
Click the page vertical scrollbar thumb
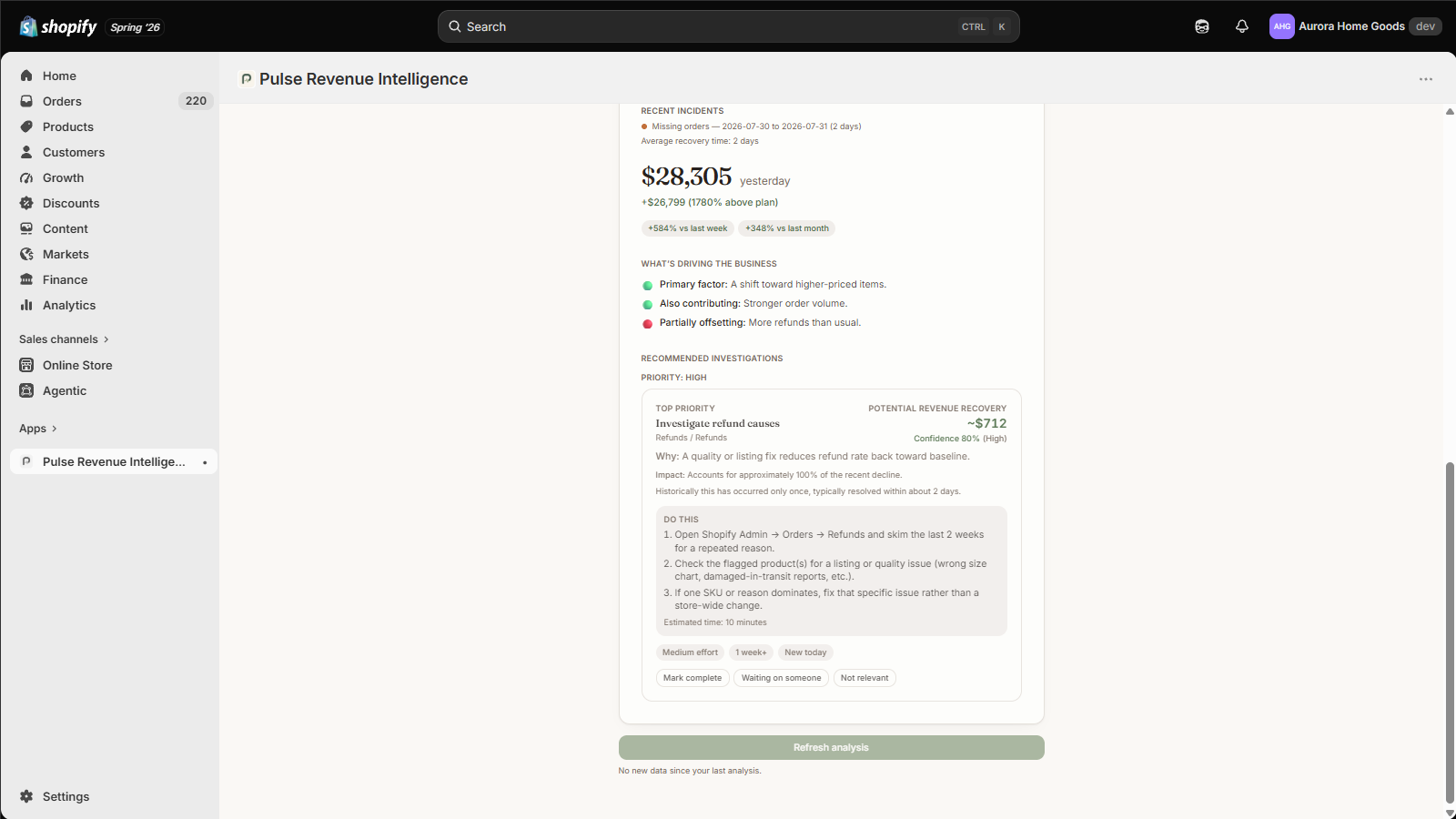(1450, 632)
